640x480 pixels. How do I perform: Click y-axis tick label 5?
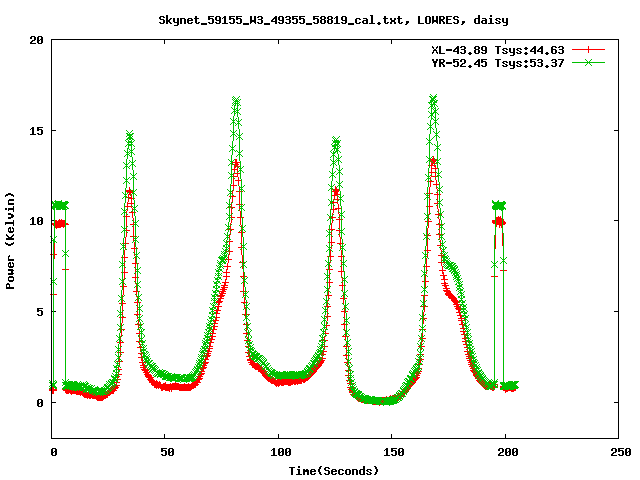pyautogui.click(x=40, y=312)
